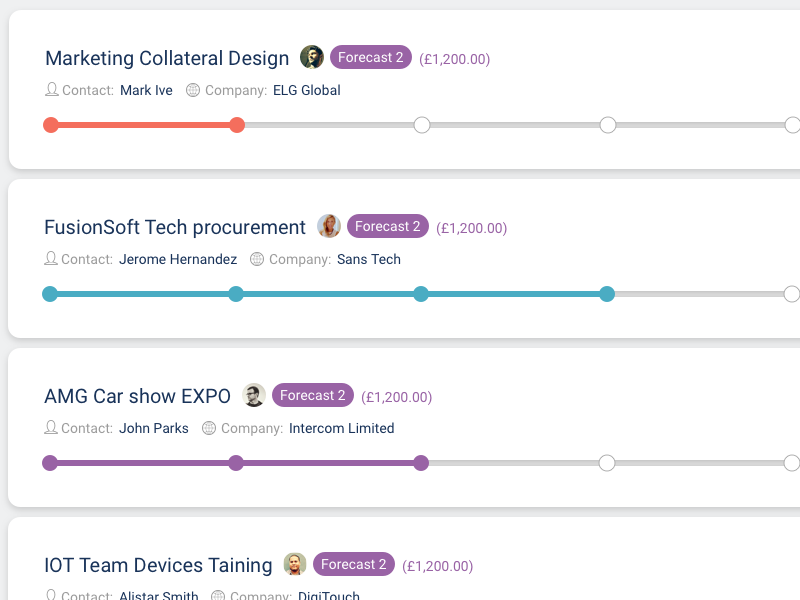The height and width of the screenshot is (600, 800).
Task: Open company Intercom Limited
Action: point(341,428)
